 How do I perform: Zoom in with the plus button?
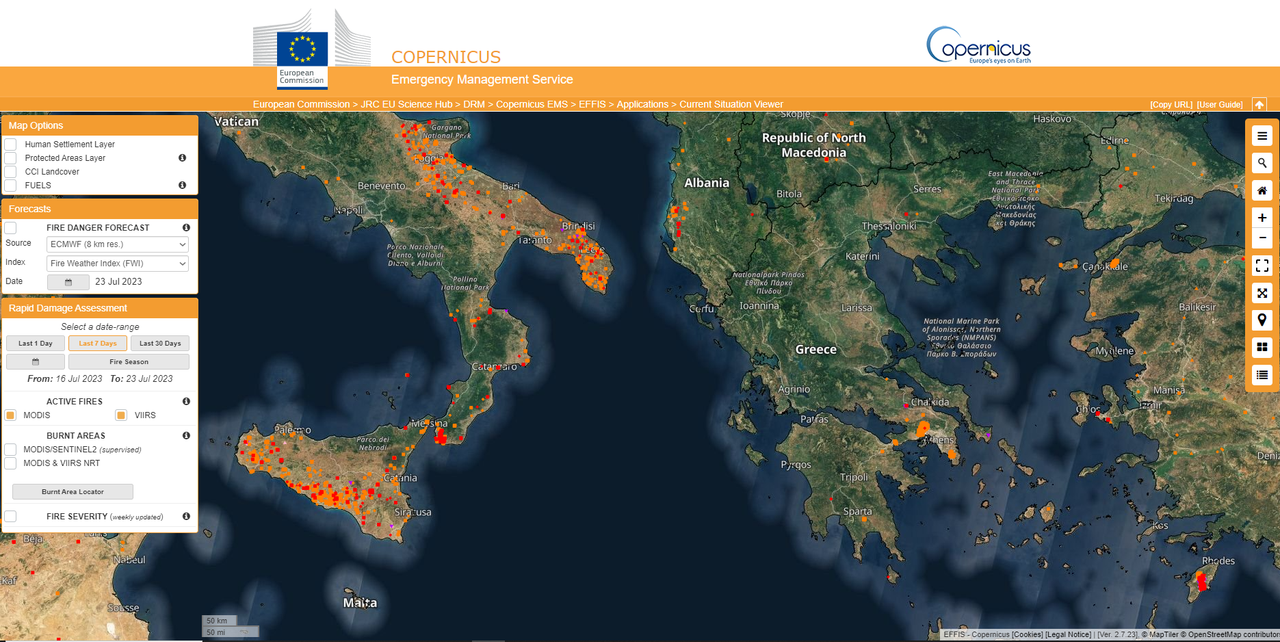[x=1262, y=217]
